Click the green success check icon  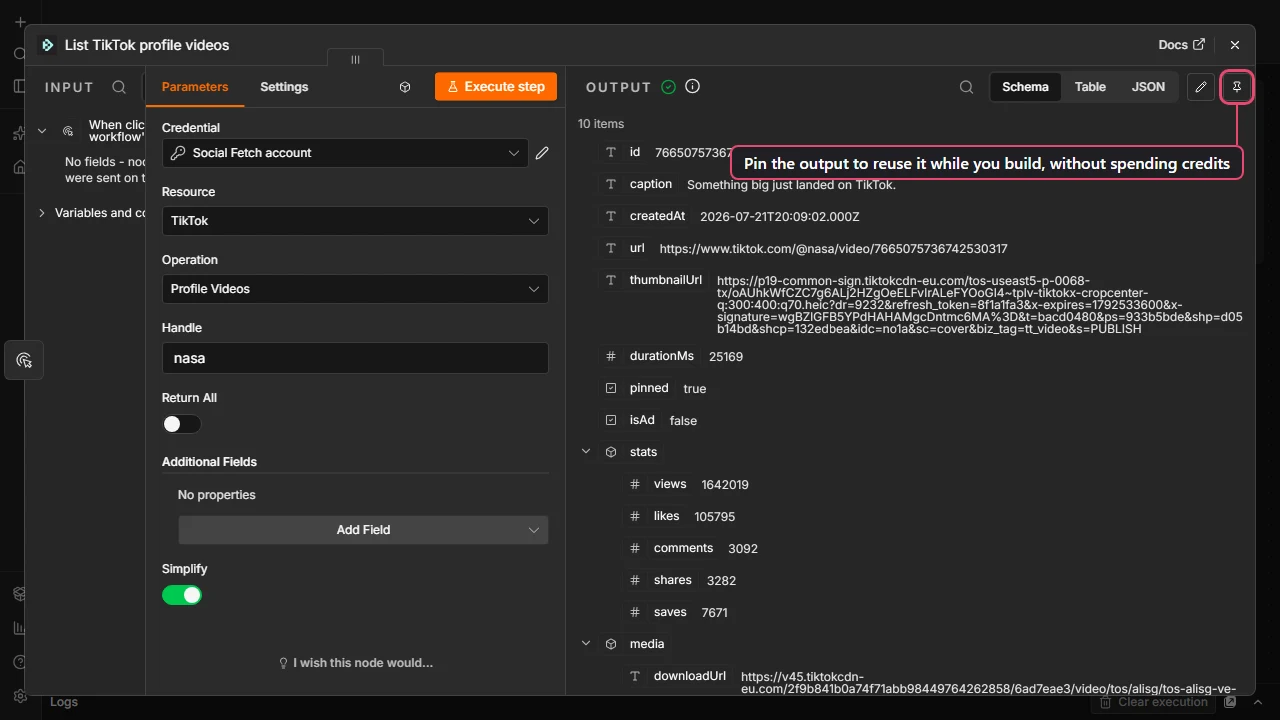click(669, 87)
